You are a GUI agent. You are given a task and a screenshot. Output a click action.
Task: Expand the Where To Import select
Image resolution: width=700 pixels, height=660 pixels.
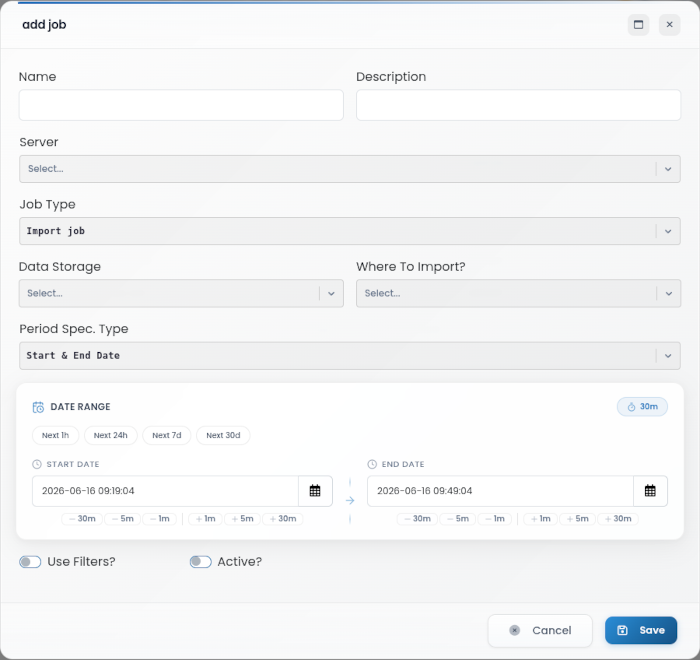[518, 293]
